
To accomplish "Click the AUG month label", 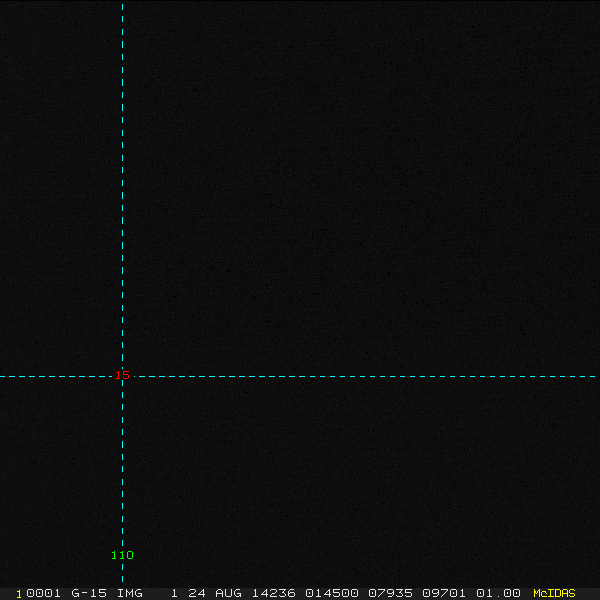I will coord(228,593).
